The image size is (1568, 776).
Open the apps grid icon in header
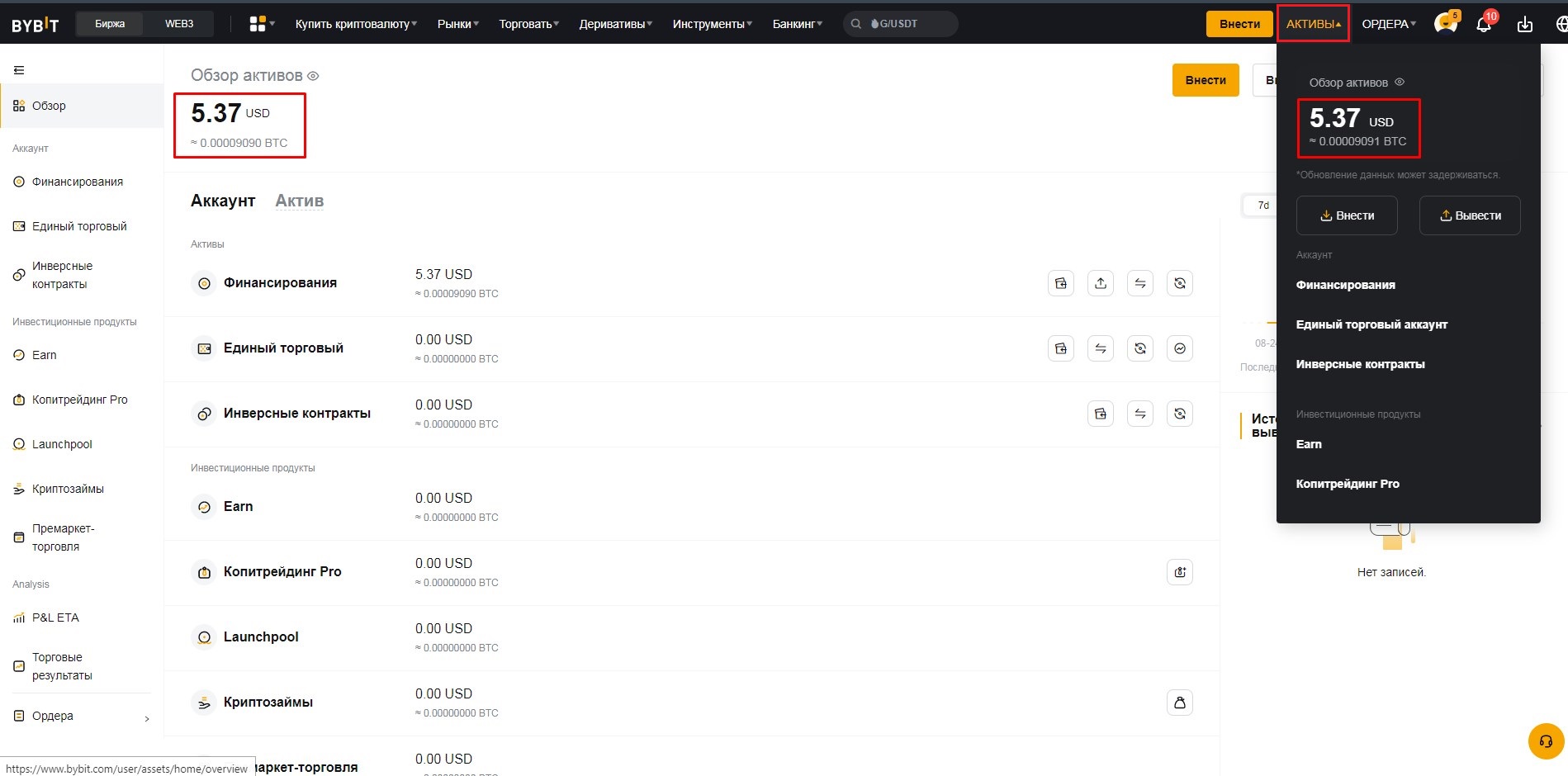coord(258,24)
